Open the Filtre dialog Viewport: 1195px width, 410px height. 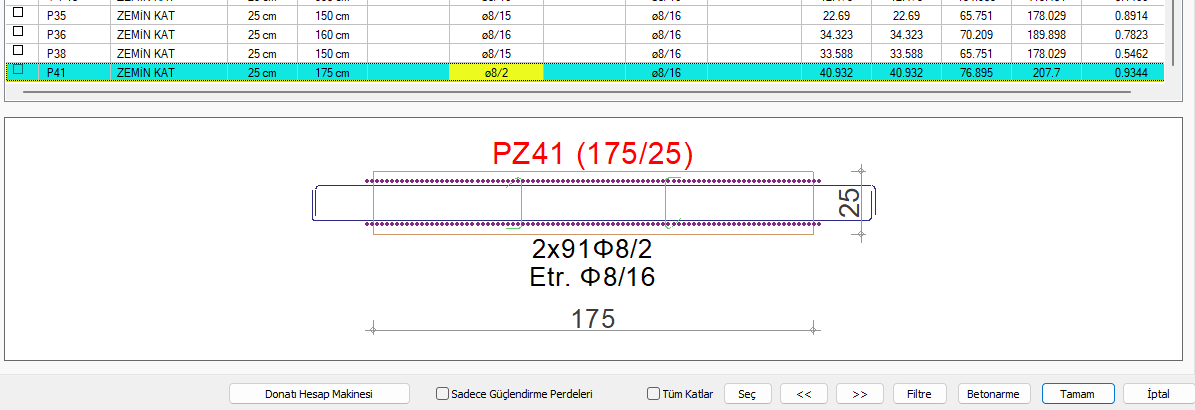[918, 394]
